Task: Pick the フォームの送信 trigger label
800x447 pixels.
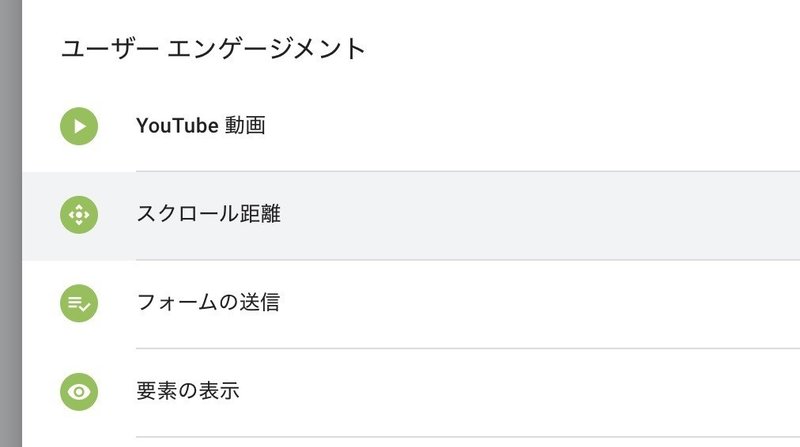Action: [x=208, y=302]
